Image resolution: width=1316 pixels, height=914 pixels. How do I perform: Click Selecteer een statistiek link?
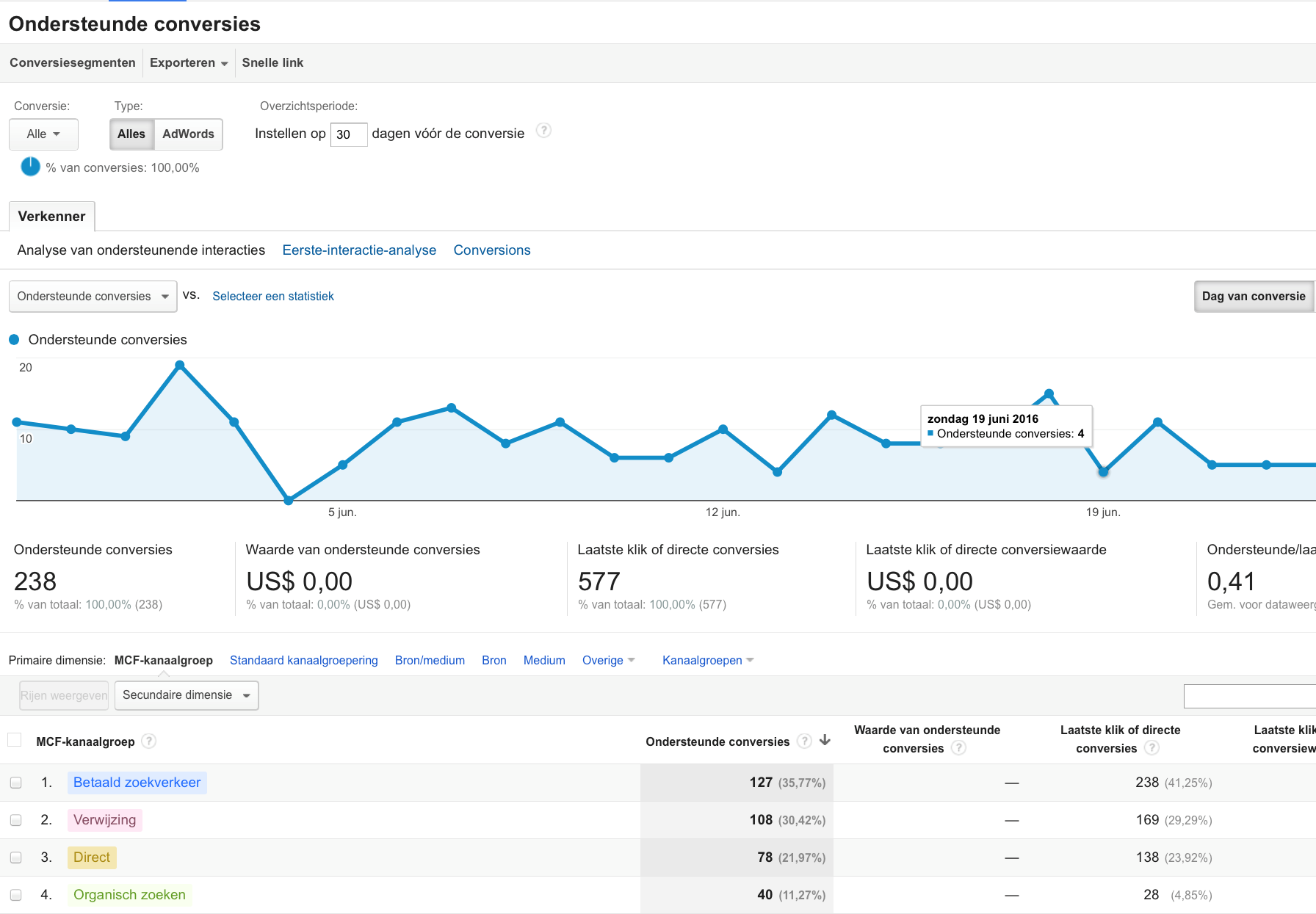click(x=273, y=296)
